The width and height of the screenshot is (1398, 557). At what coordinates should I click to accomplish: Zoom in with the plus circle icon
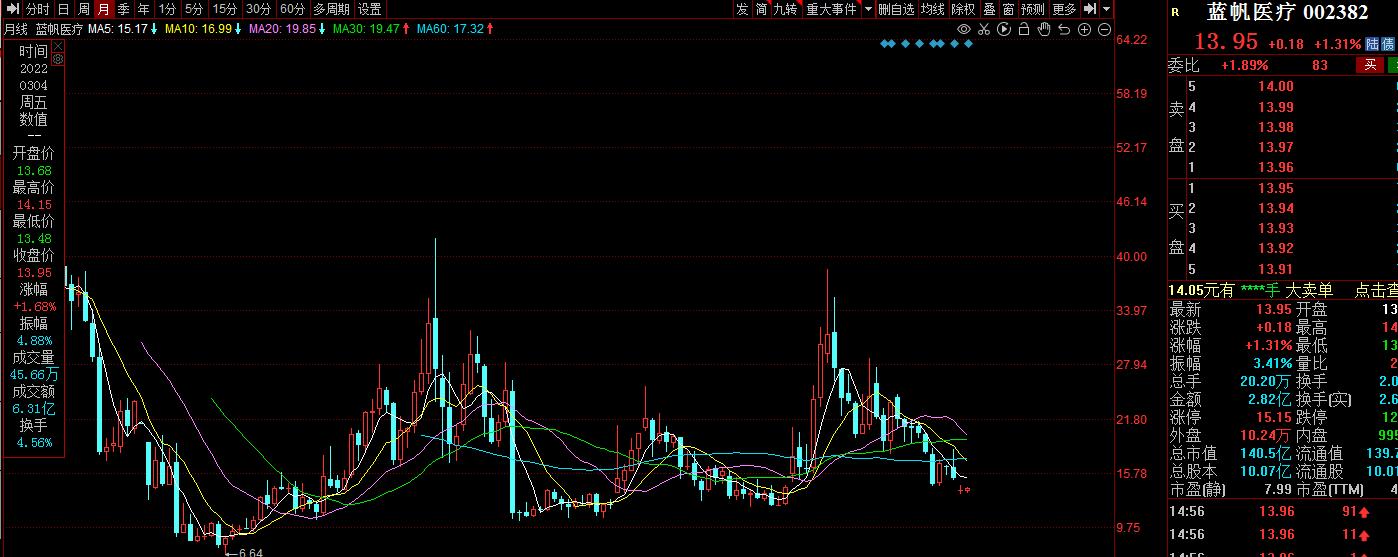[x=1084, y=29]
